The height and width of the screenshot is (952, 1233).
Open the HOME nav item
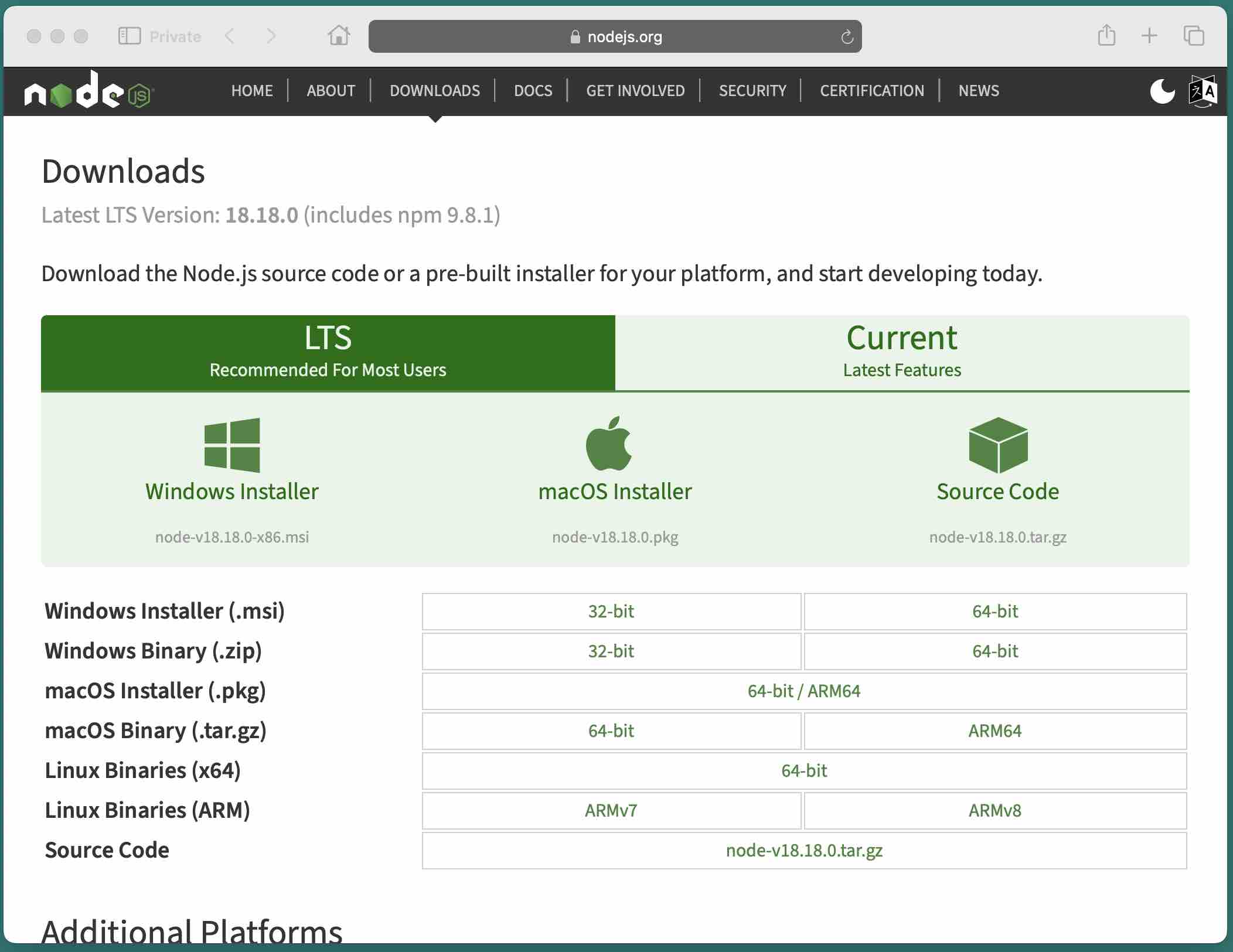(x=252, y=91)
